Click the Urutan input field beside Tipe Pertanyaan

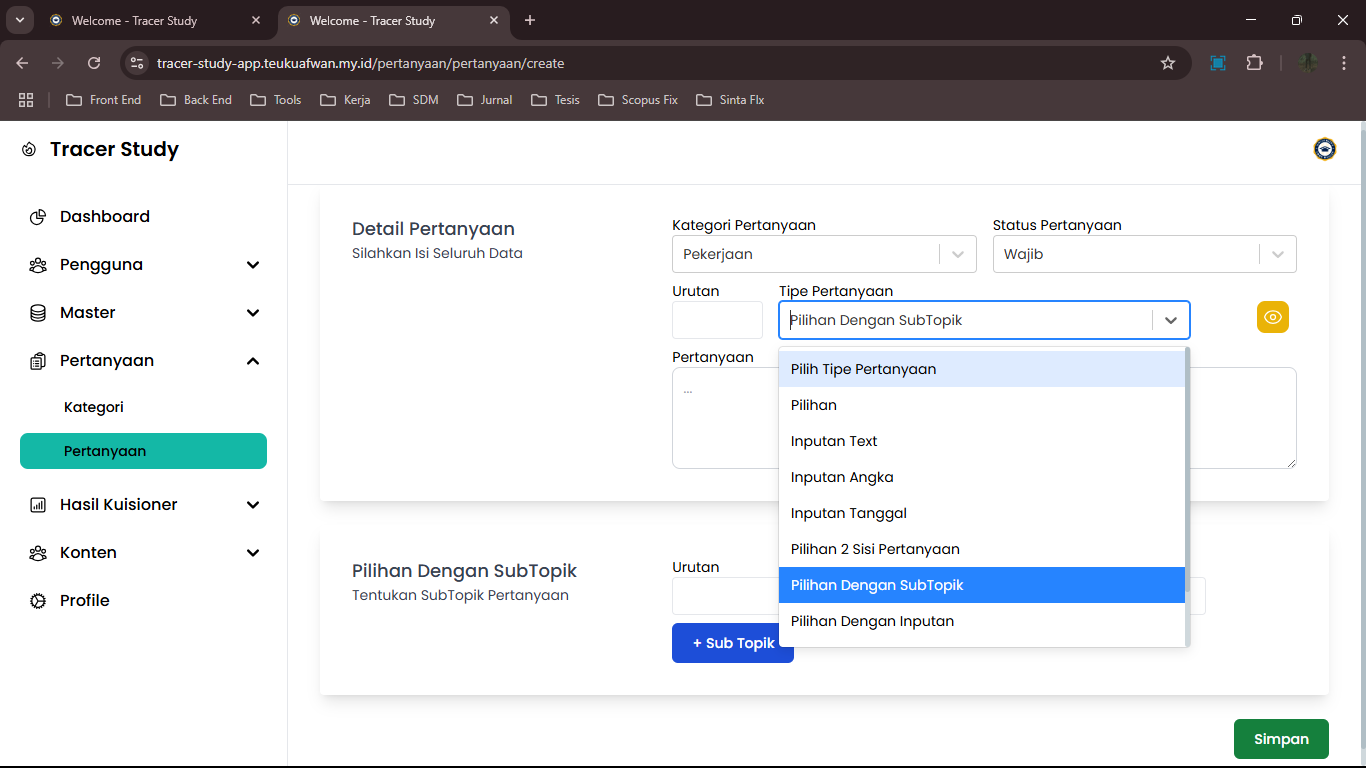tap(716, 320)
